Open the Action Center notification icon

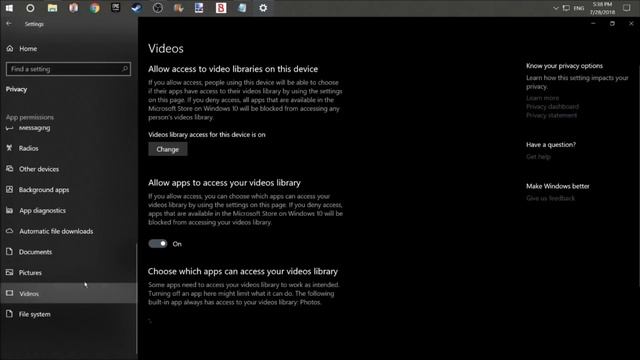(627, 8)
